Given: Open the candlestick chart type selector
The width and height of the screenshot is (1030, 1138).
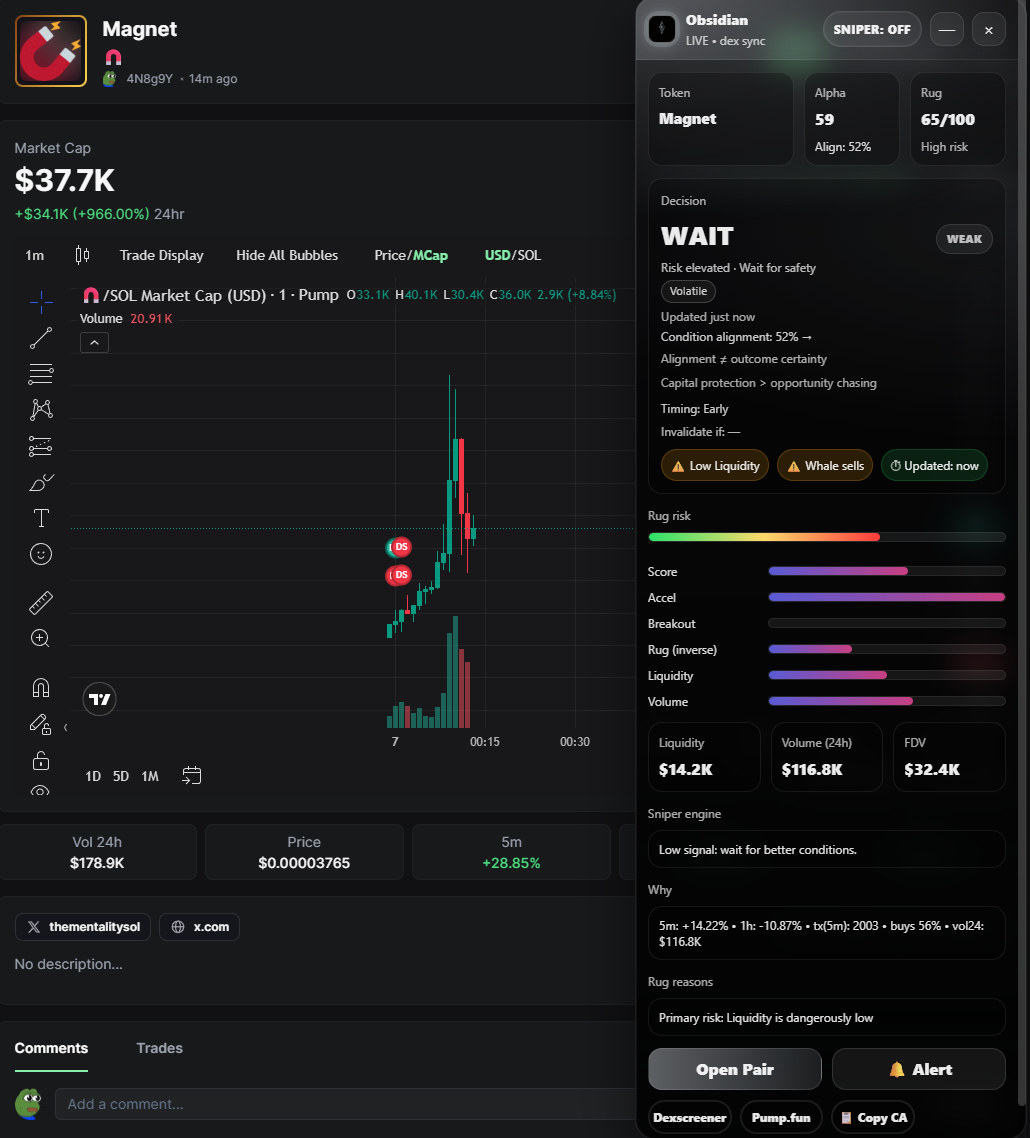Looking at the screenshot, I should coord(82,255).
